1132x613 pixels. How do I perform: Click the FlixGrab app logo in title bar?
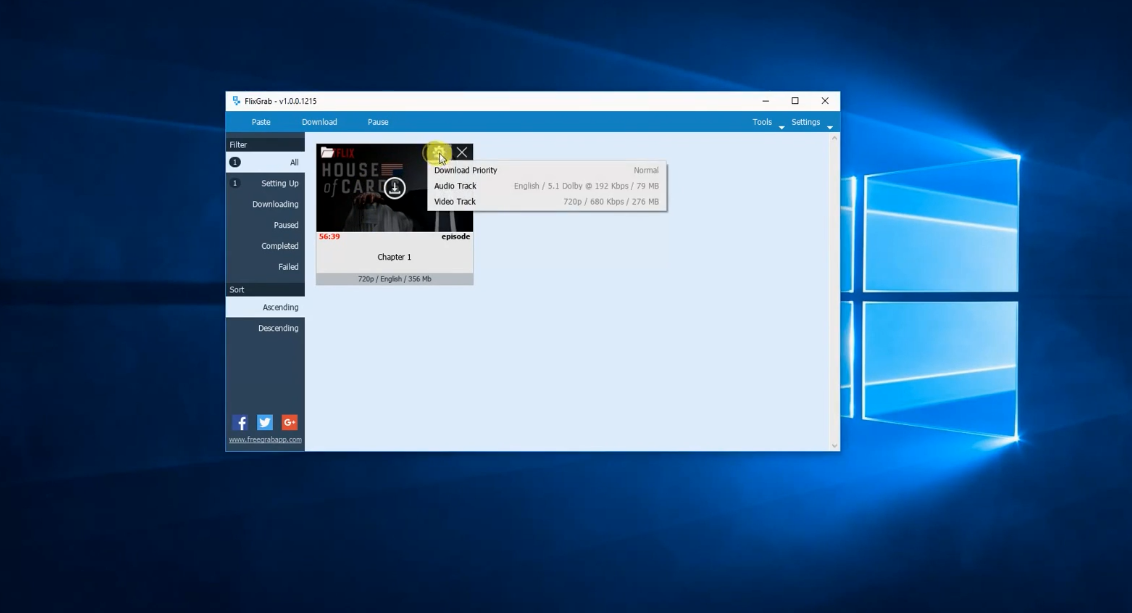[237, 101]
